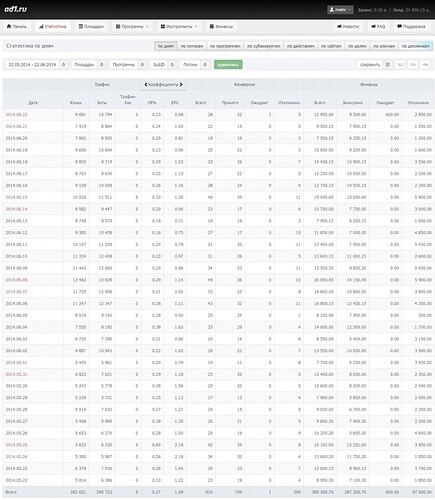Switch to the по целям tab
435x500 pixels.
[x=357, y=46]
